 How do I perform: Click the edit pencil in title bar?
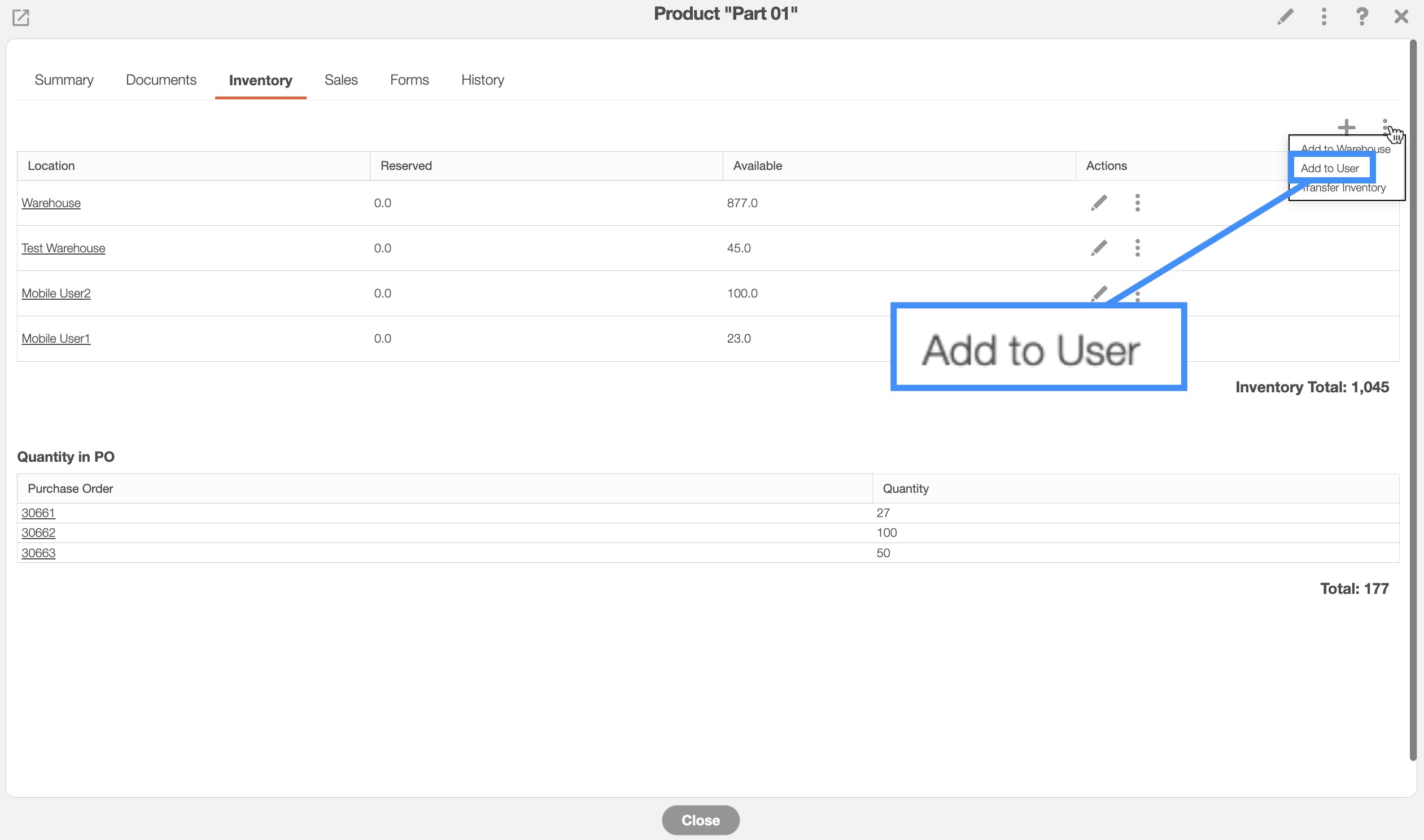[1285, 16]
